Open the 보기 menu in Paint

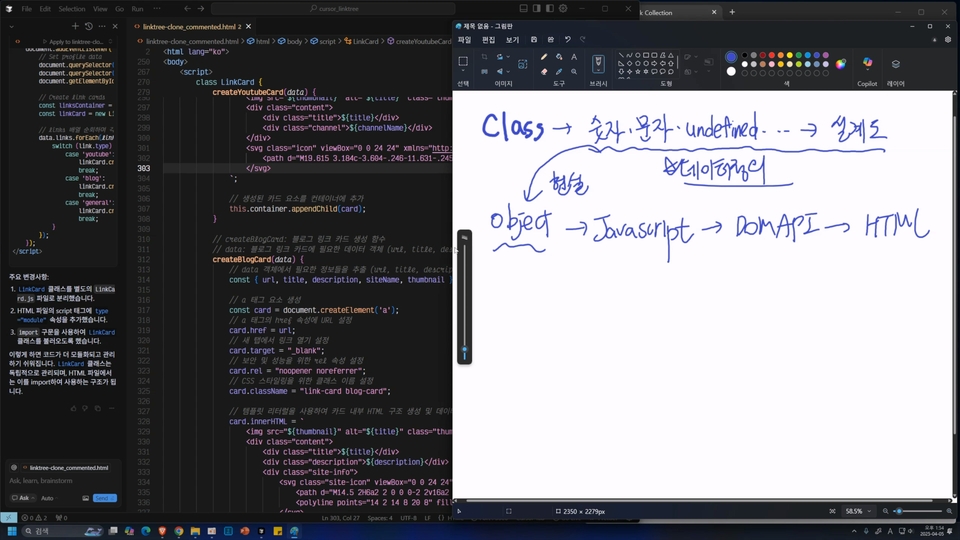pyautogui.click(x=512, y=40)
